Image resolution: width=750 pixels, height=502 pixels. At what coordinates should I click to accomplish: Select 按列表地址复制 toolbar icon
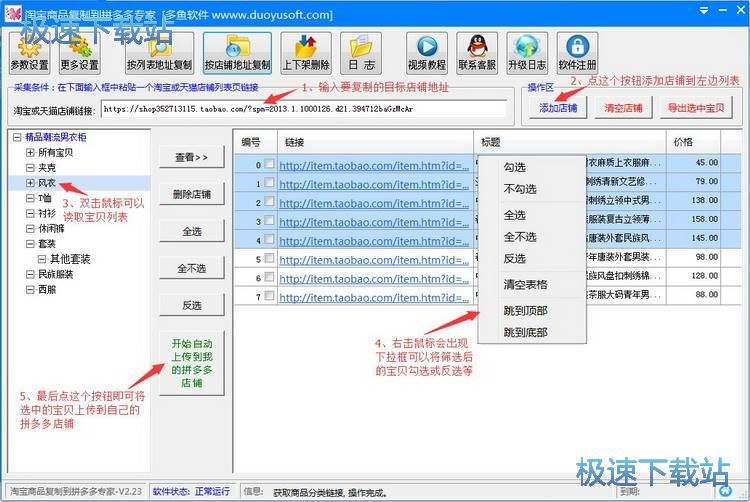tap(159, 53)
